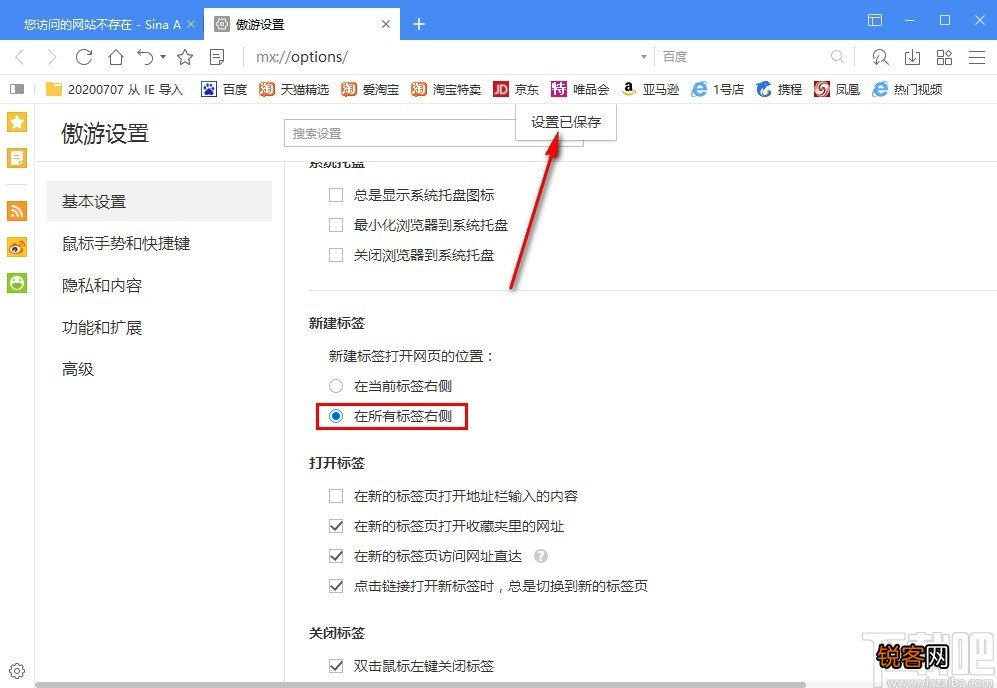The height and width of the screenshot is (688, 997).
Task: Open the 淘宝特卖 bookmark
Action: pyautogui.click(x=446, y=89)
